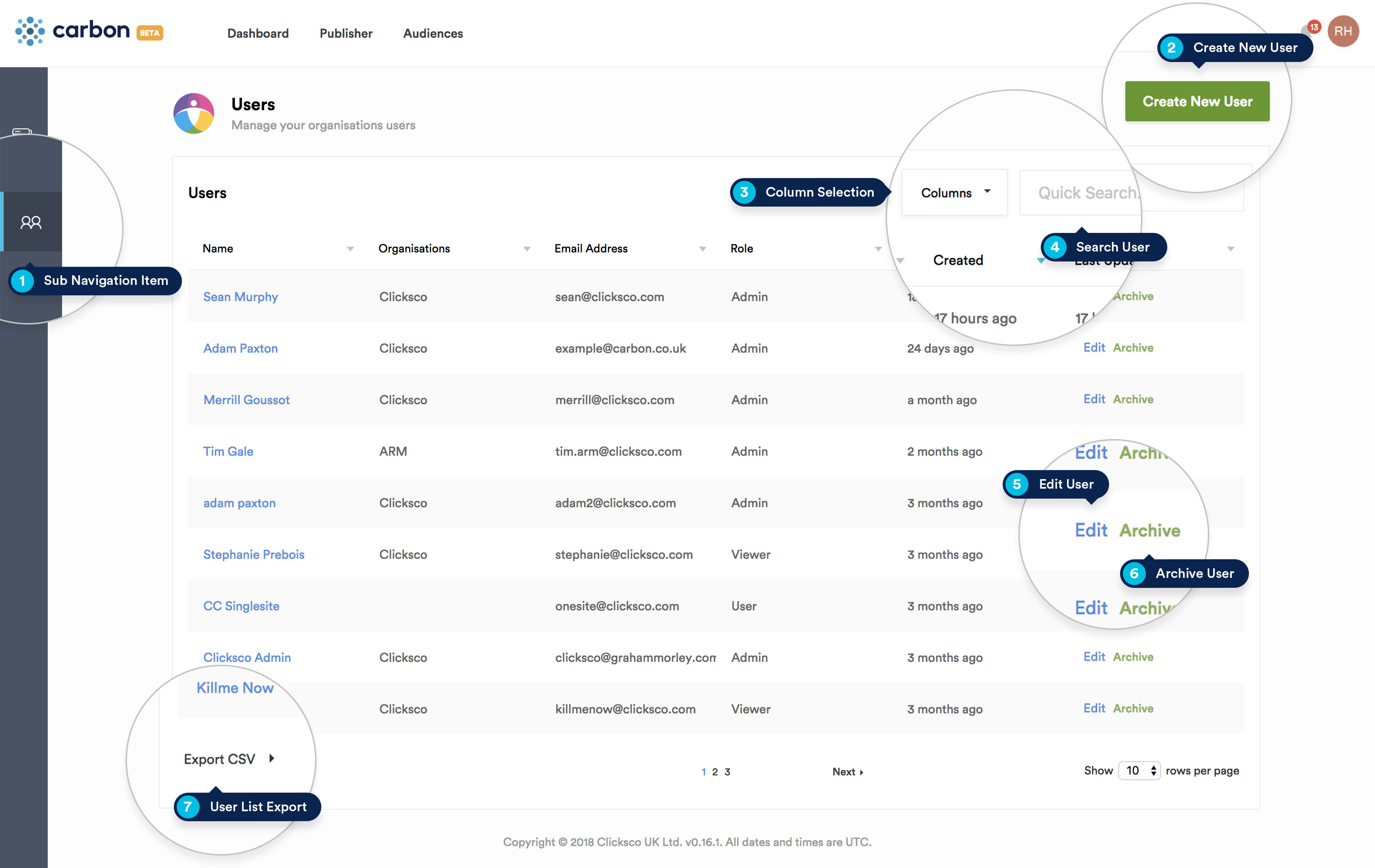1375x868 pixels.
Task: Open the Organisations column filter arrow
Action: [527, 249]
